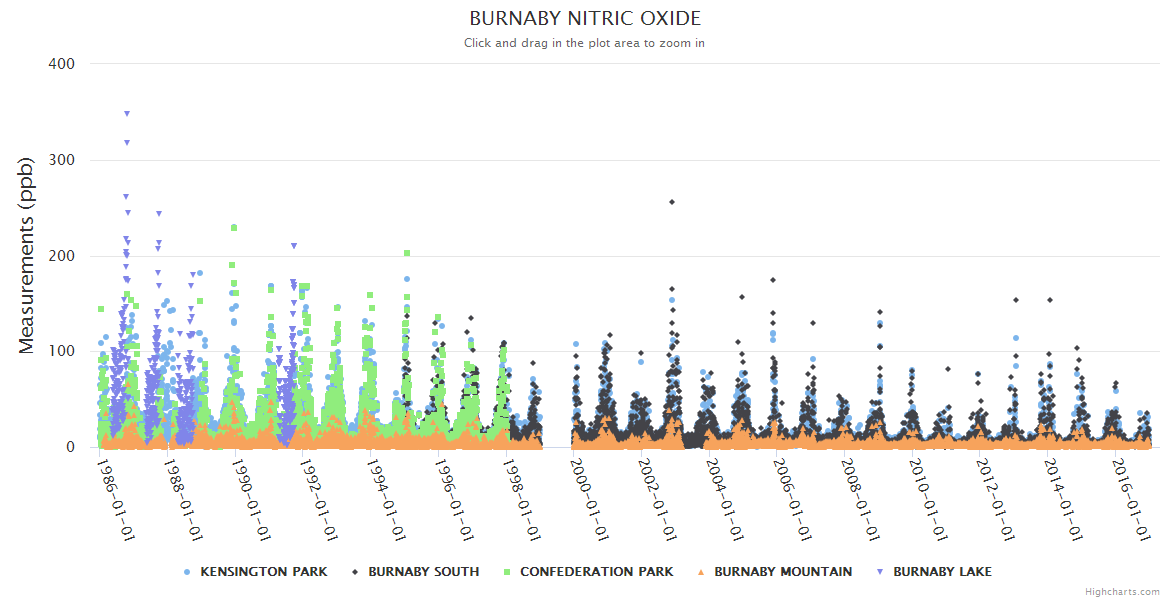Select the Burnaby South peak point above 250 ppb
Image resolution: width=1170 pixels, height=600 pixels.
coord(672,202)
